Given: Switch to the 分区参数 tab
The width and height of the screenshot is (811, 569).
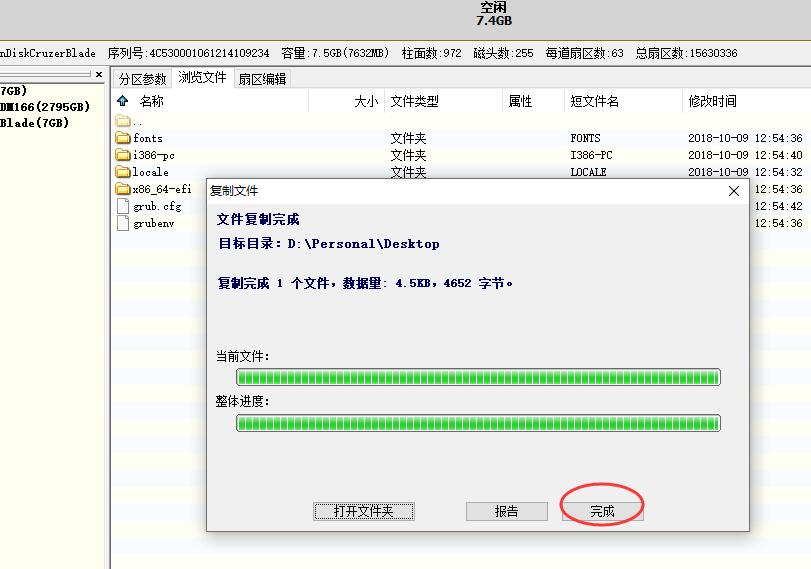Looking at the screenshot, I should coord(142,79).
